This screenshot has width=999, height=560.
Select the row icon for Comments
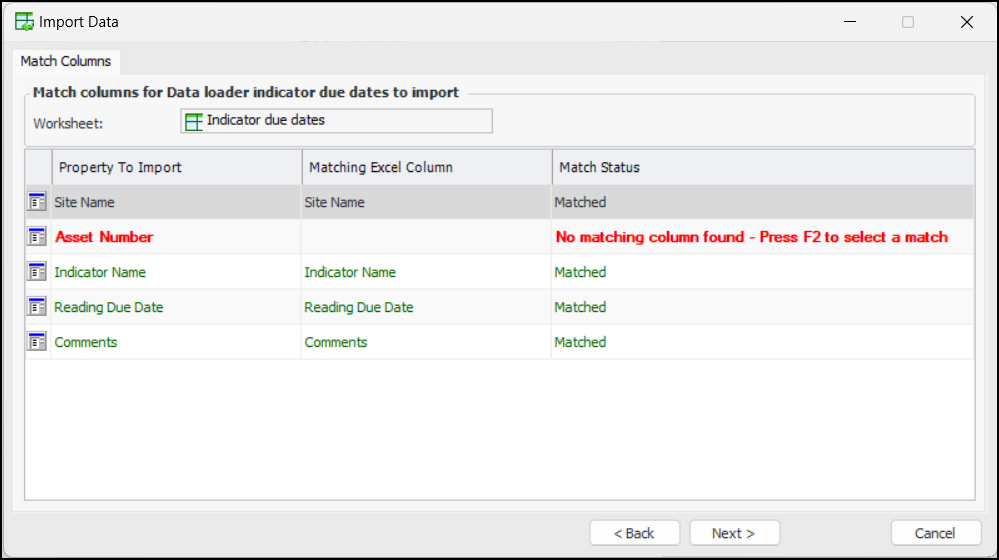[x=38, y=342]
